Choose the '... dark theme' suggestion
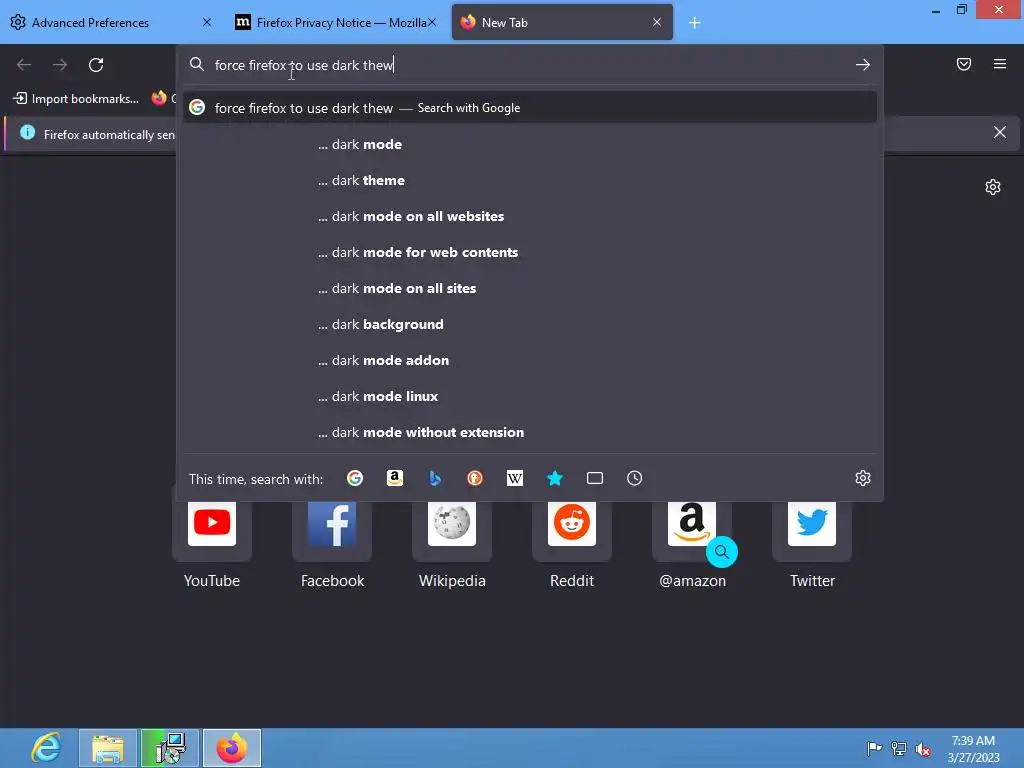 click(530, 180)
